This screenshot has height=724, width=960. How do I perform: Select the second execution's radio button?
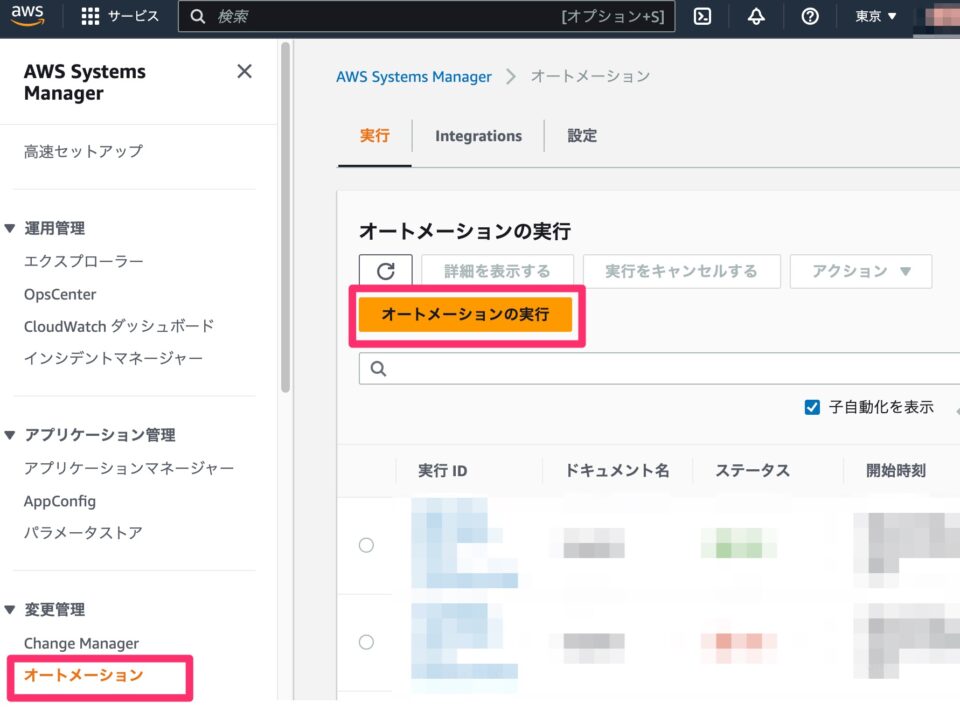(x=366, y=641)
